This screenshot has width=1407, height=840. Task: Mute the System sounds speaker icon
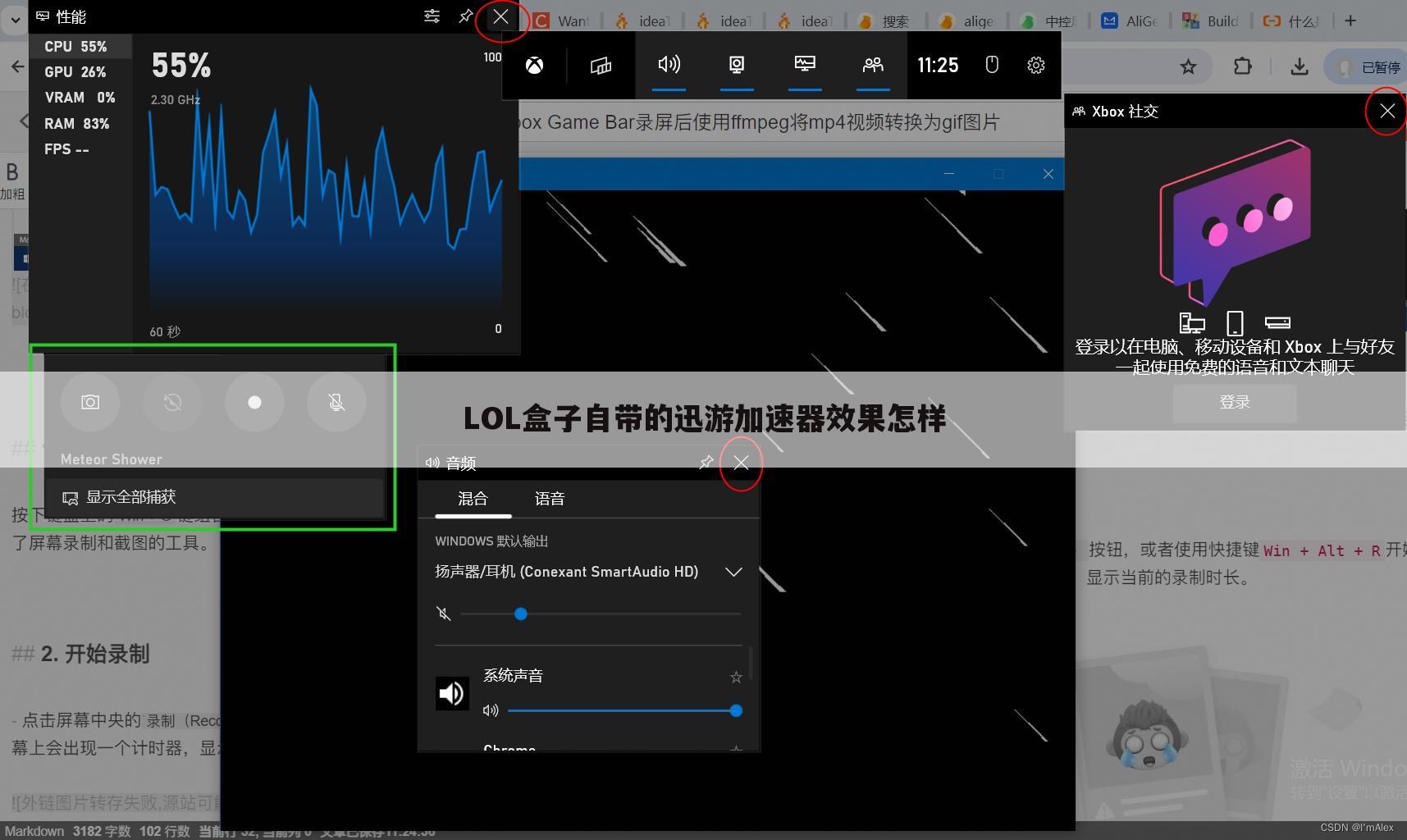point(491,710)
